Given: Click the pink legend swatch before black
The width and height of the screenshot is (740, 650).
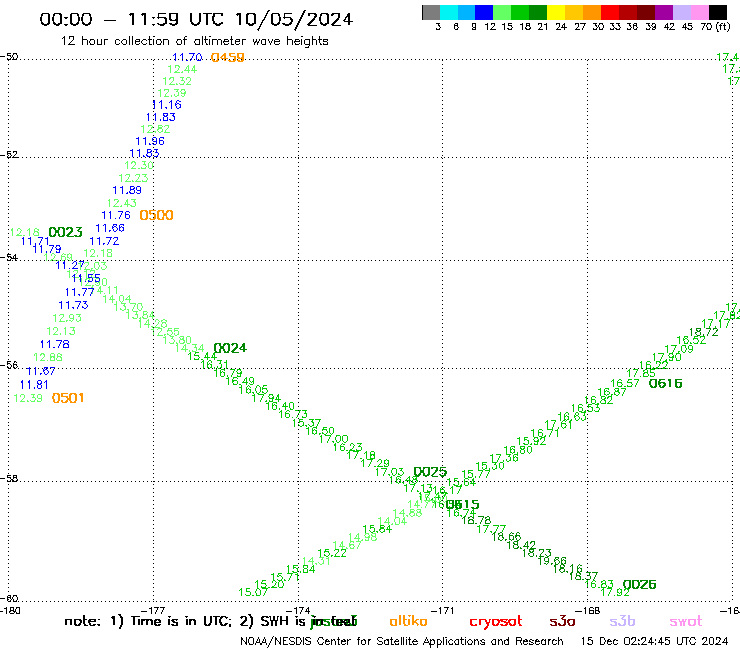Looking at the screenshot, I should tap(700, 12).
